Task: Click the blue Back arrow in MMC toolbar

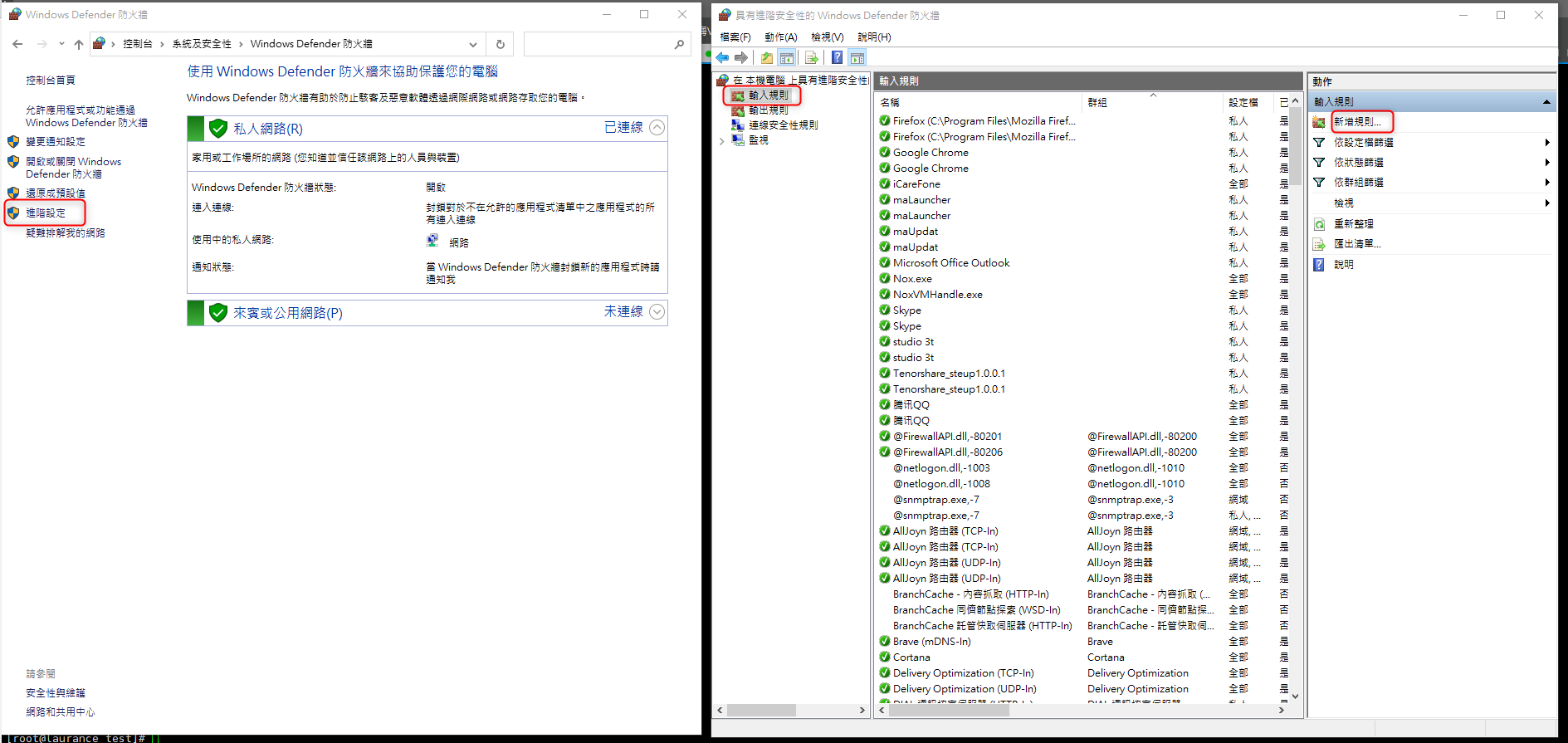Action: (722, 57)
